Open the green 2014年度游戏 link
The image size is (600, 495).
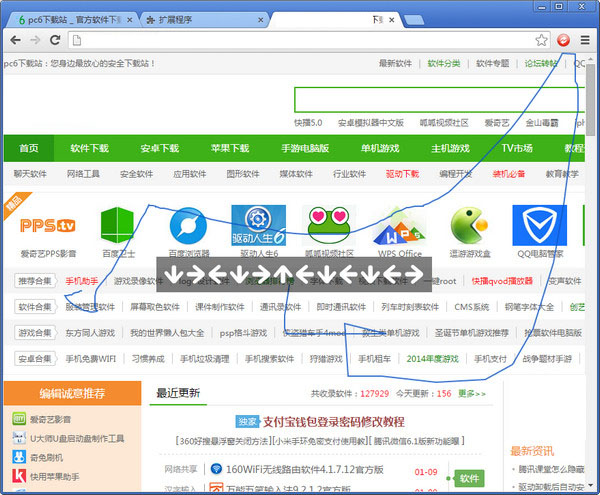pos(432,359)
